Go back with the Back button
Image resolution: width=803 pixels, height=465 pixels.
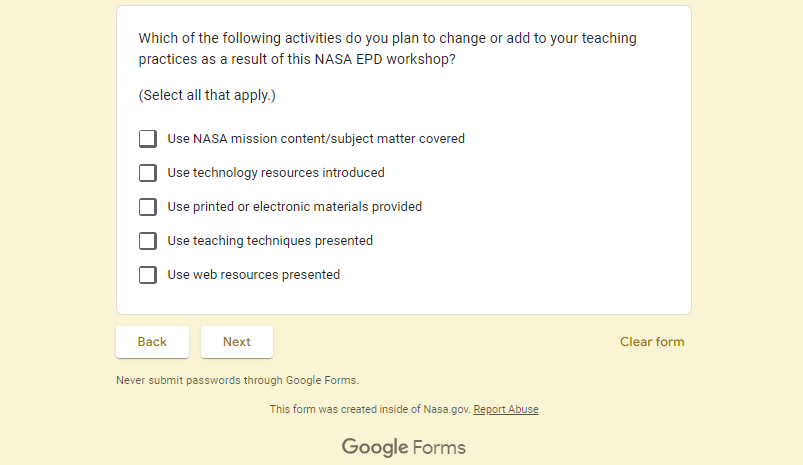point(152,342)
